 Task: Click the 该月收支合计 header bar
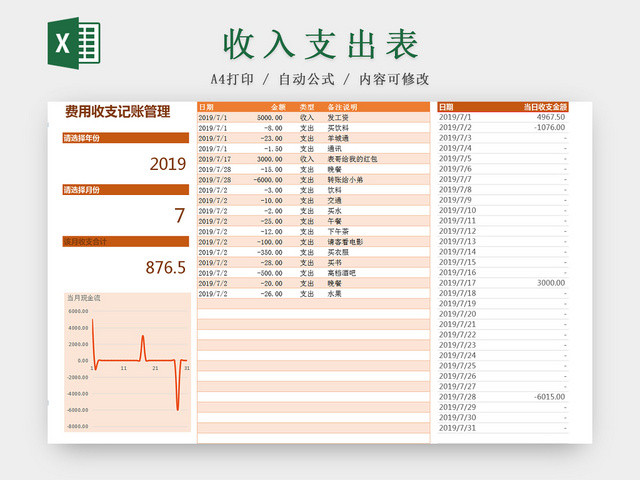126,242
